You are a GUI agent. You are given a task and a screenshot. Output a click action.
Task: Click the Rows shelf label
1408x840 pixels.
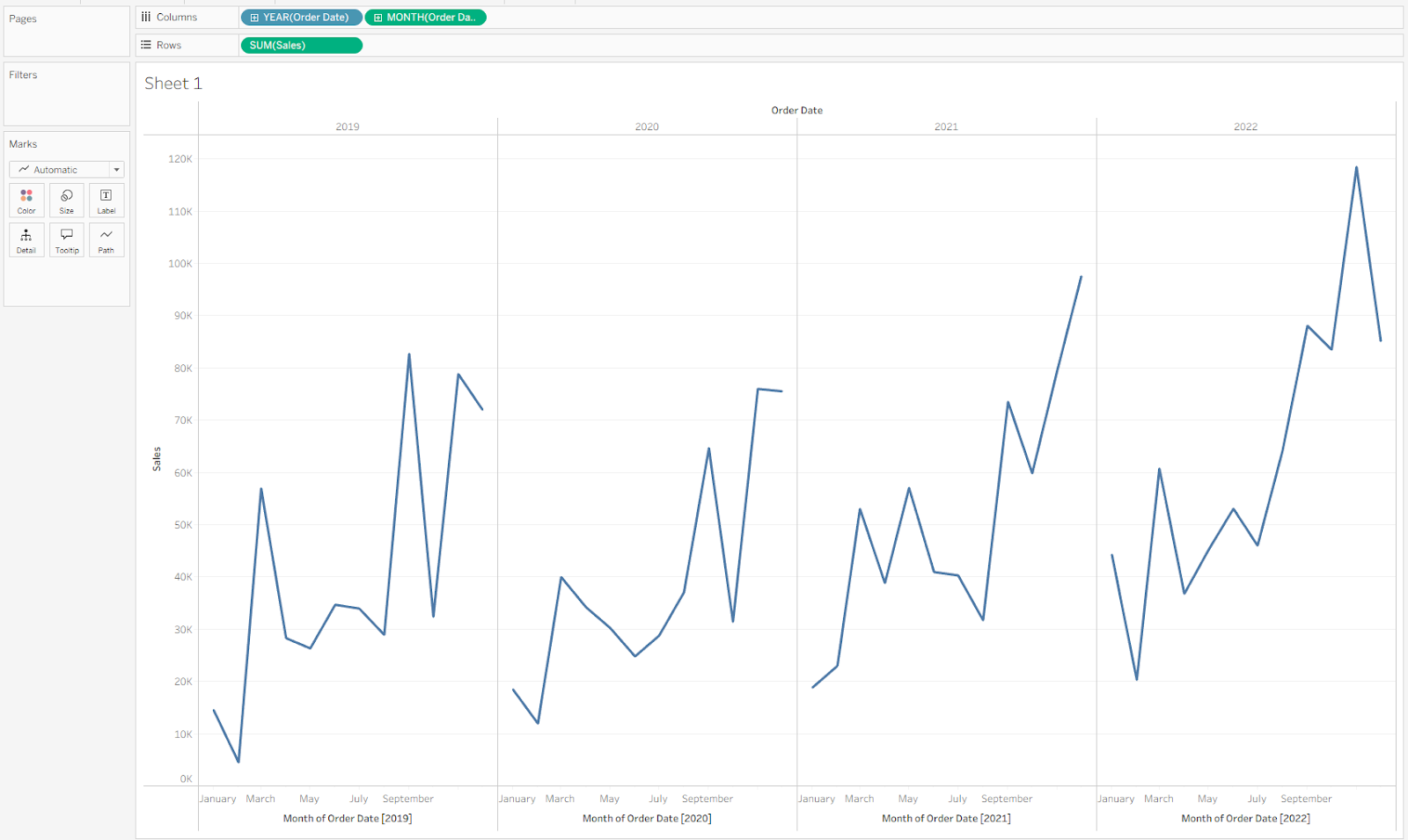pyautogui.click(x=169, y=45)
